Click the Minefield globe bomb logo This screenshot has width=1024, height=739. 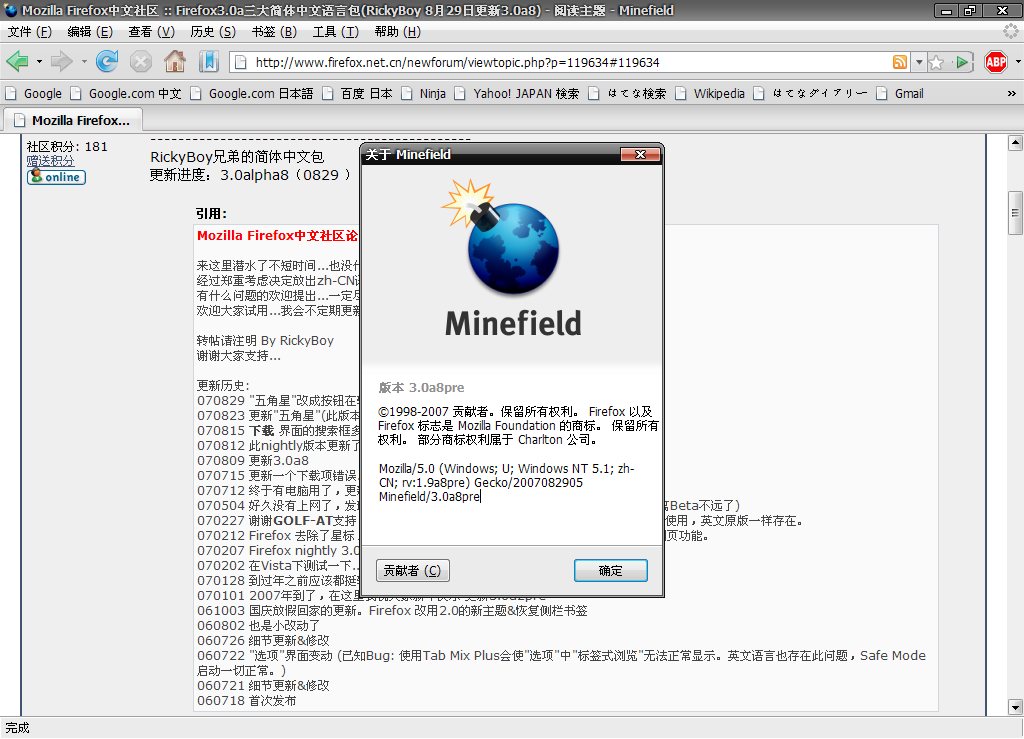(x=503, y=237)
